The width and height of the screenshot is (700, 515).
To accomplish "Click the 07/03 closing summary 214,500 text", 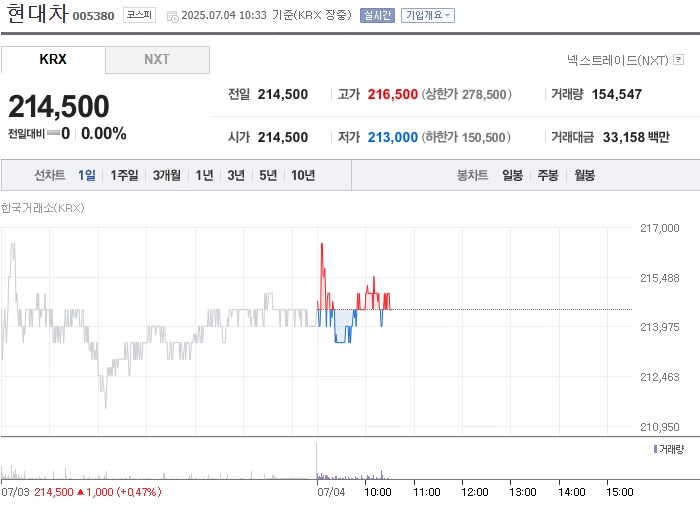I will (54, 492).
